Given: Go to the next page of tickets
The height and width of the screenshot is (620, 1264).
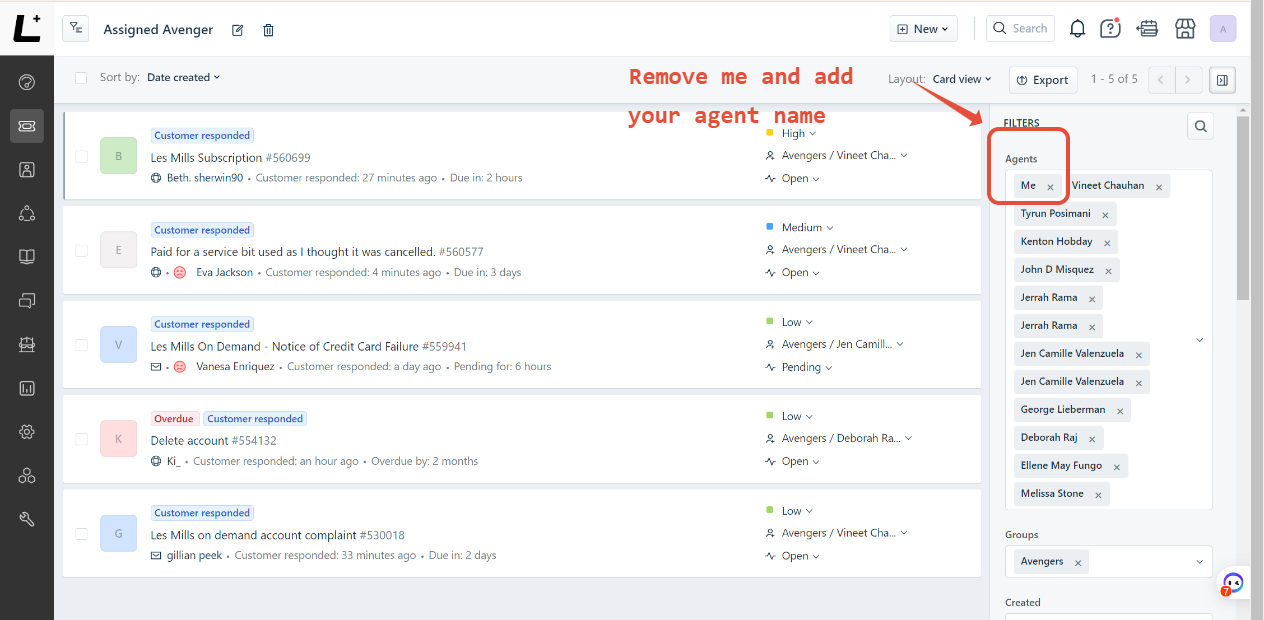Looking at the screenshot, I should point(1188,80).
